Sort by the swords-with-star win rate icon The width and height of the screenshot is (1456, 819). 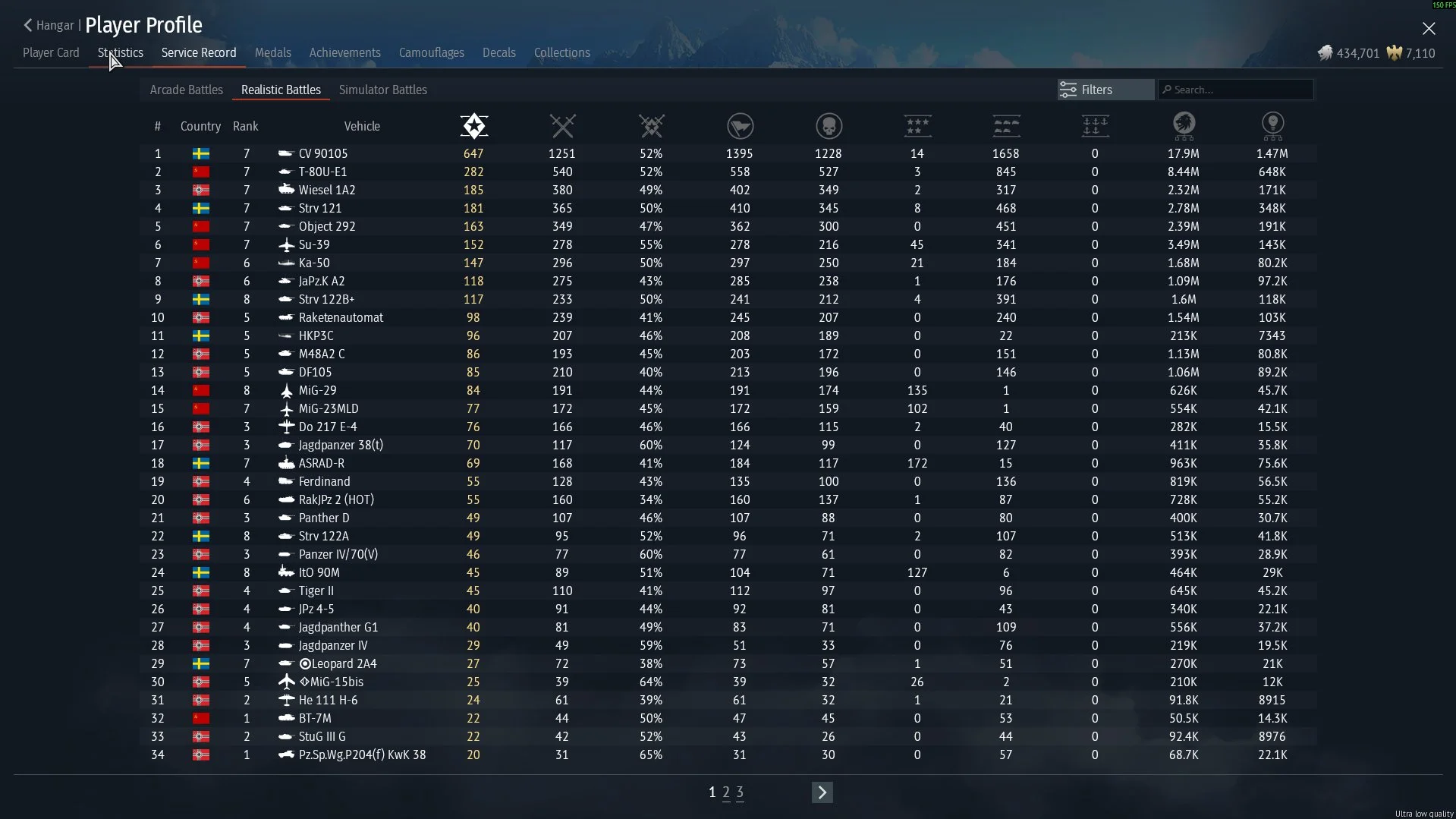651,126
